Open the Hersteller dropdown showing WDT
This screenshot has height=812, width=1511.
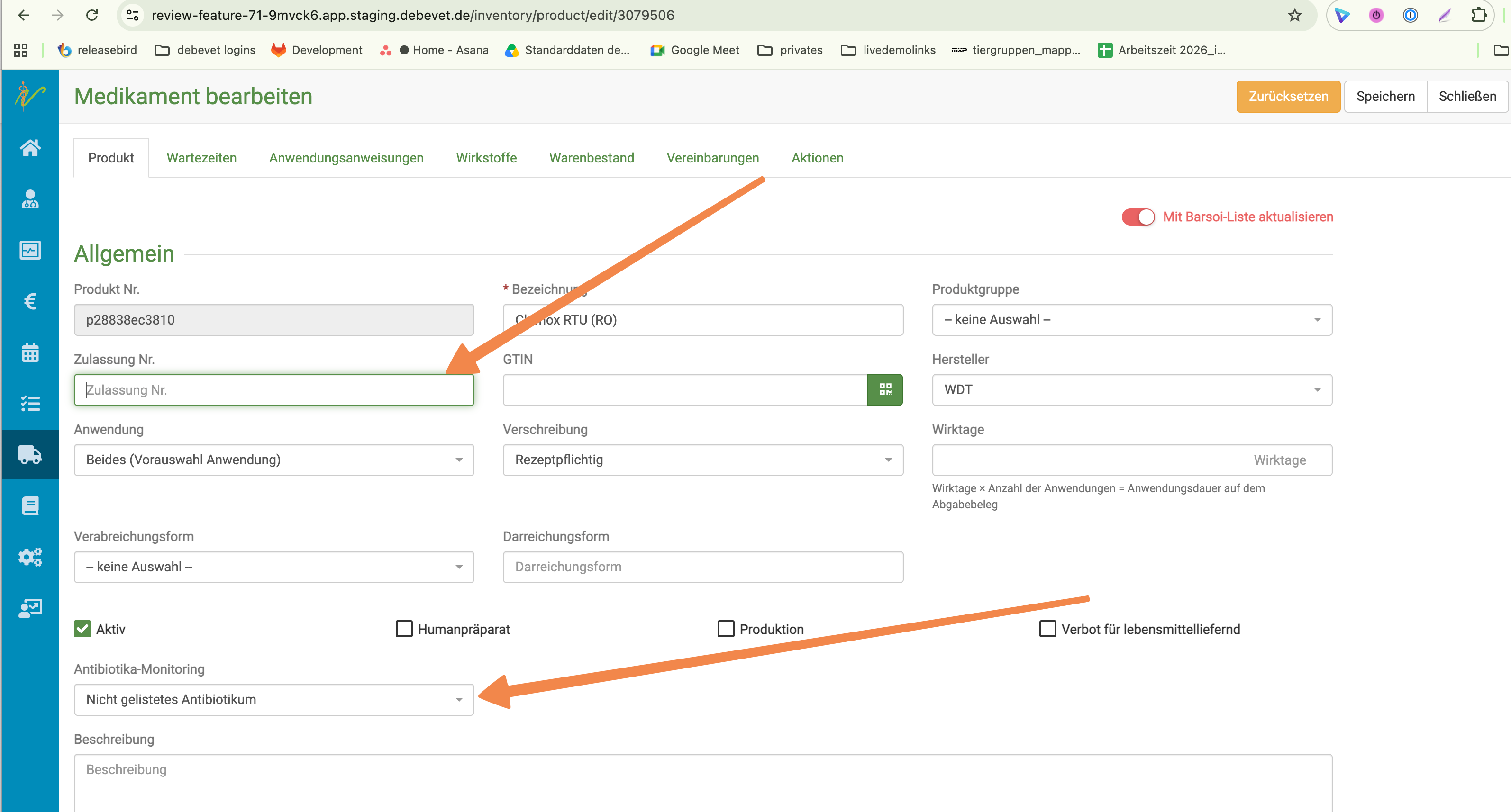[1132, 390]
